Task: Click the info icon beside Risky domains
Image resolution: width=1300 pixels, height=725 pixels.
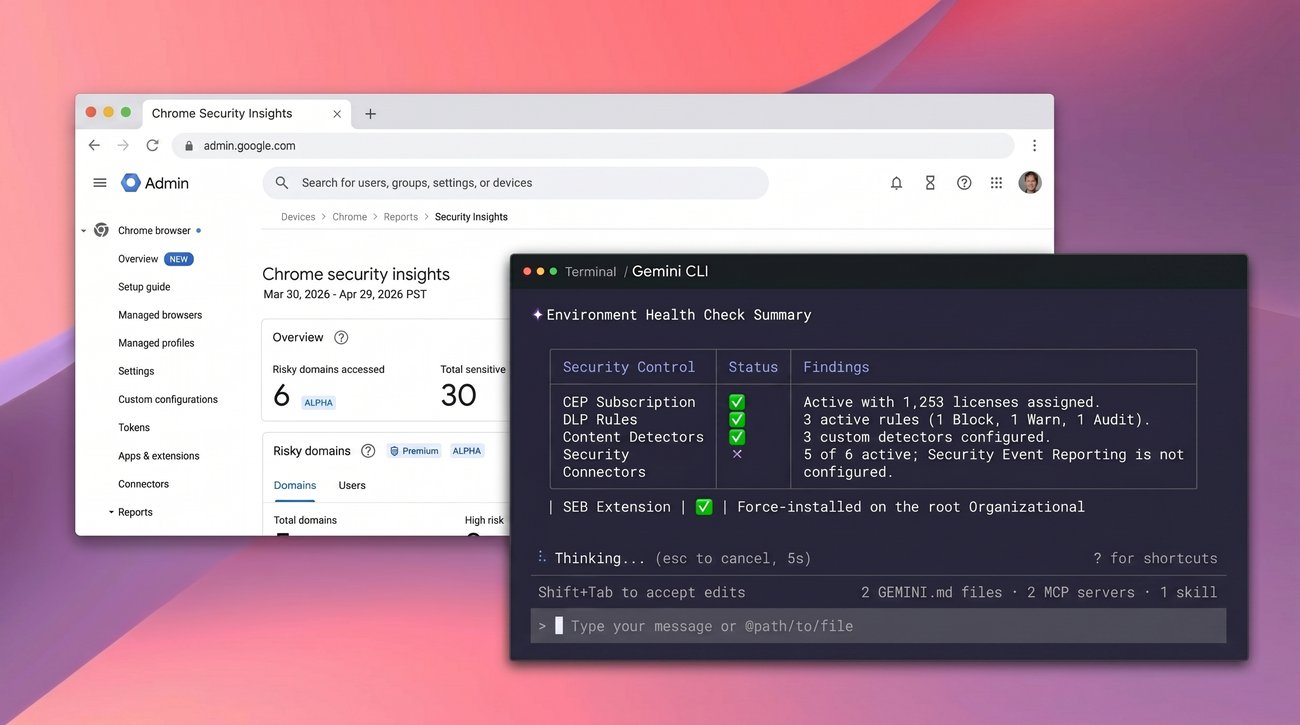Action: [368, 451]
